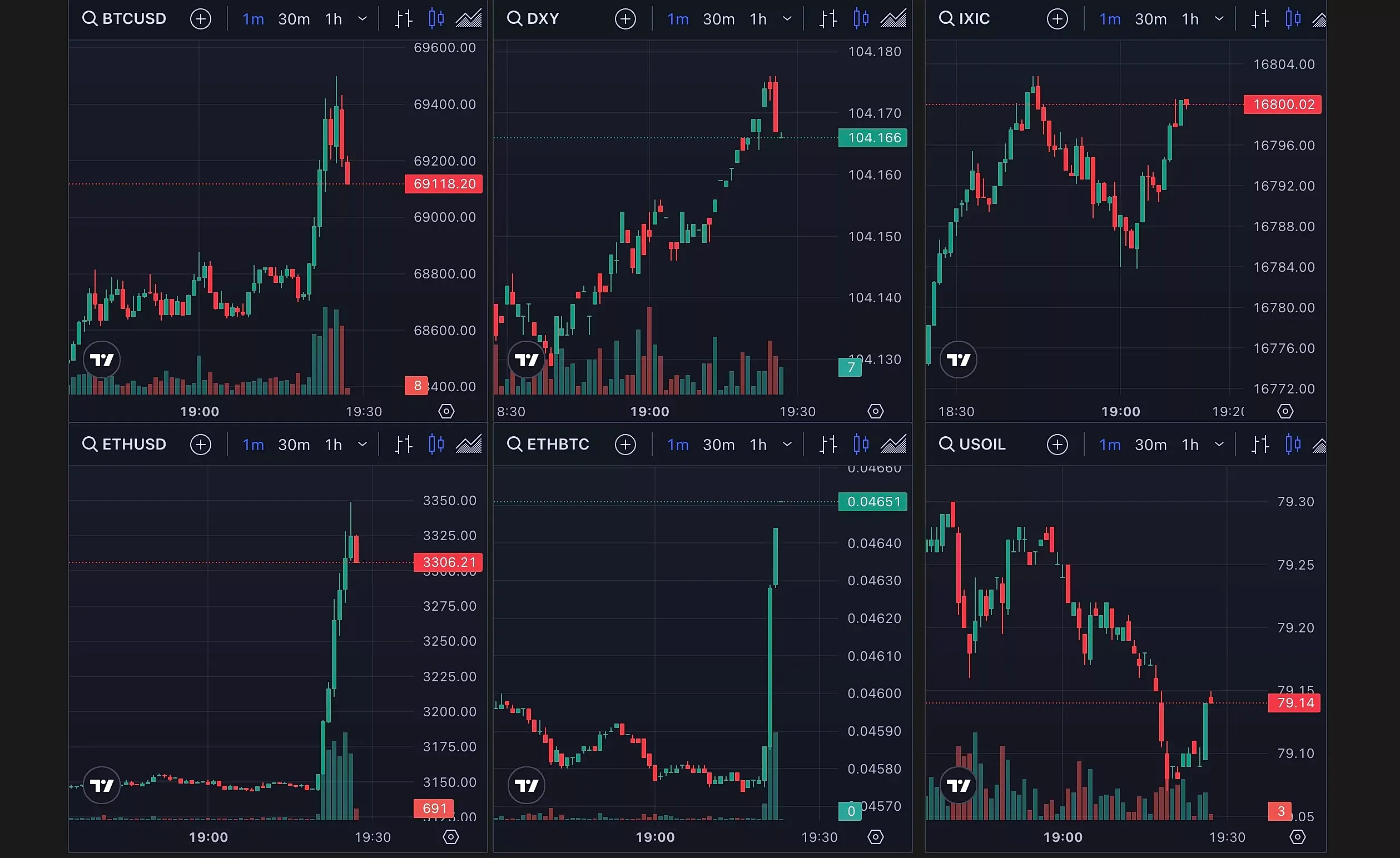Screen dimensions: 1400x858
Task: Switch the ETHUSD chart to area style
Action: point(467,444)
